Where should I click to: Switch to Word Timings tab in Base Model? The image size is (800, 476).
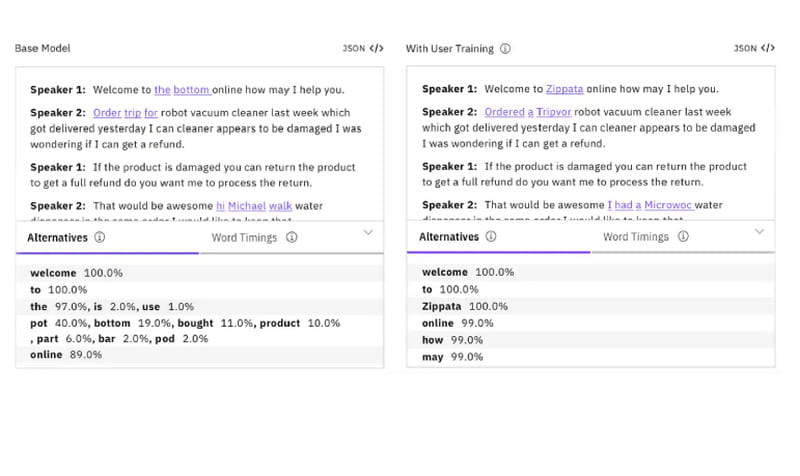click(x=244, y=238)
